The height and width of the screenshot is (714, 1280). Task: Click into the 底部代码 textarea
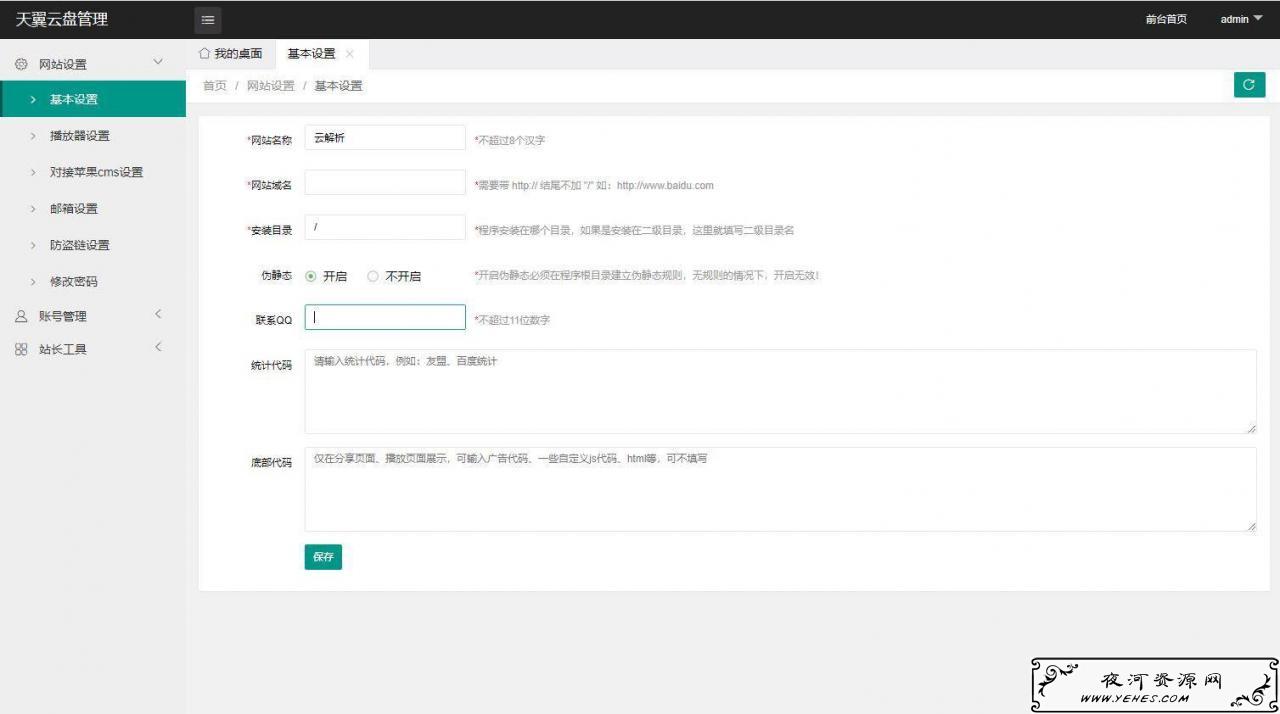click(780, 489)
